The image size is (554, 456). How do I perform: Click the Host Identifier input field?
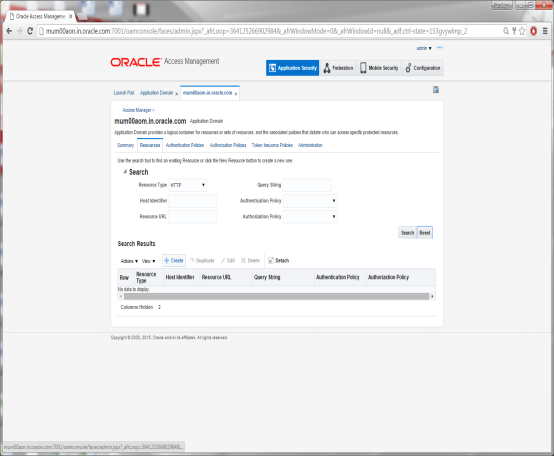pyautogui.click(x=193, y=201)
